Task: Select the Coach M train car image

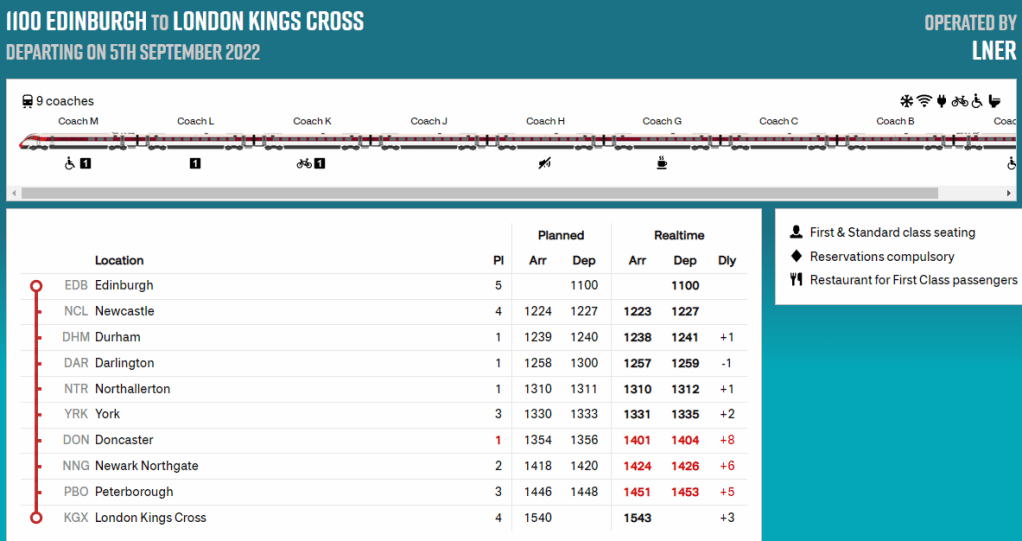Action: [x=79, y=141]
